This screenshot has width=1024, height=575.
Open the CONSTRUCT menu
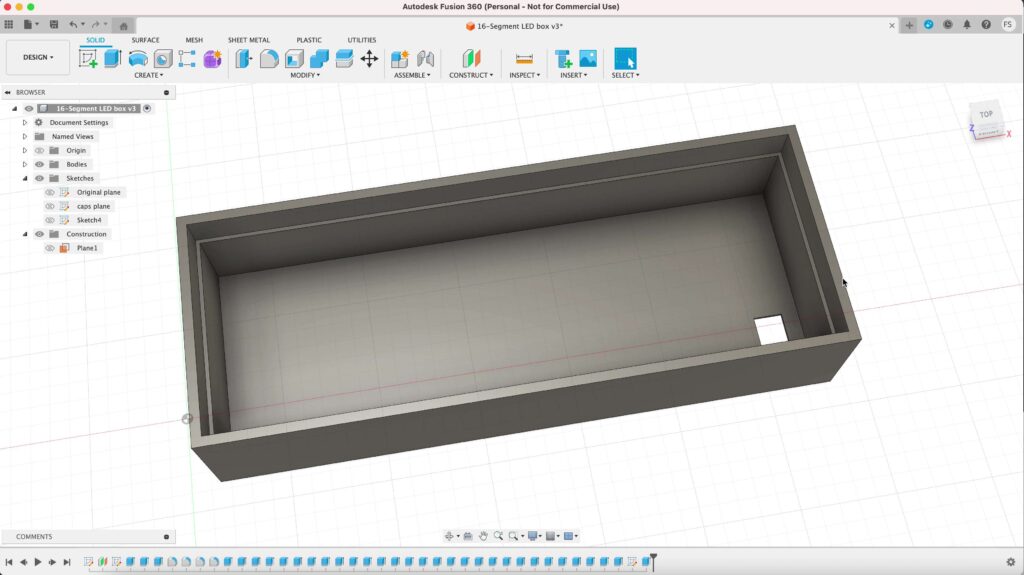coord(470,75)
